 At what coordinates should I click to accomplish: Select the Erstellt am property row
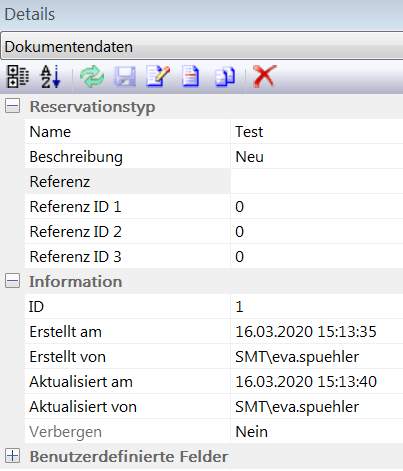point(214,332)
